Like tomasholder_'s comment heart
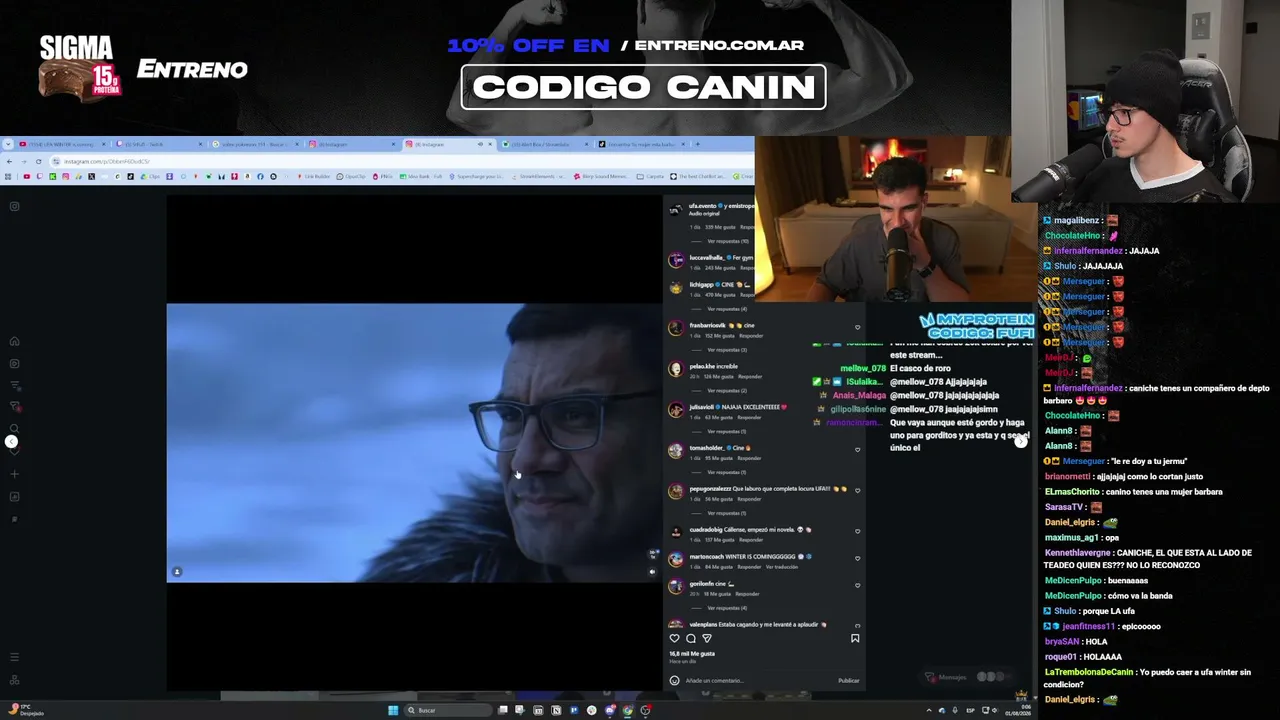Image resolution: width=1280 pixels, height=720 pixels. [x=857, y=449]
